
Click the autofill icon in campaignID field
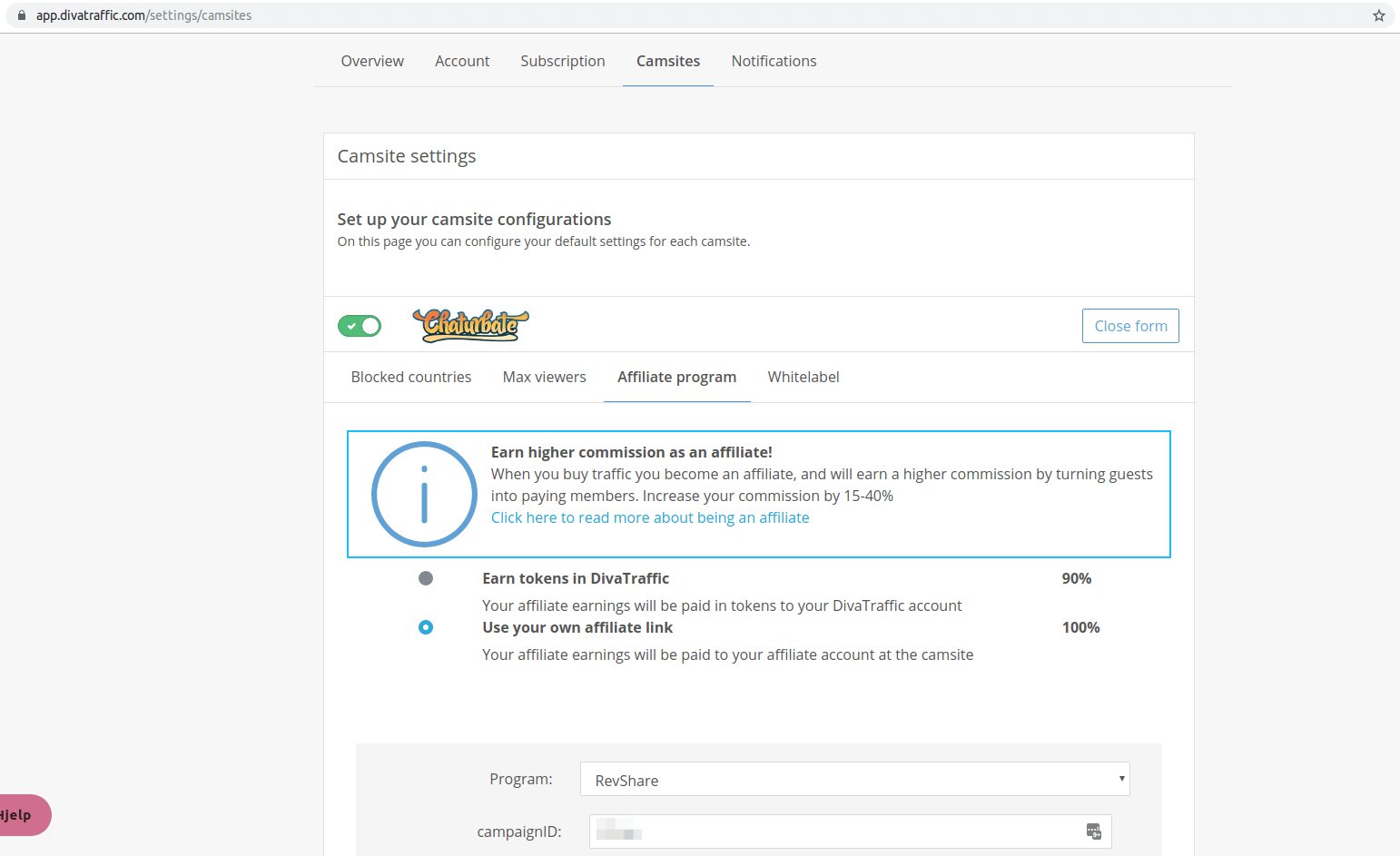[1093, 831]
